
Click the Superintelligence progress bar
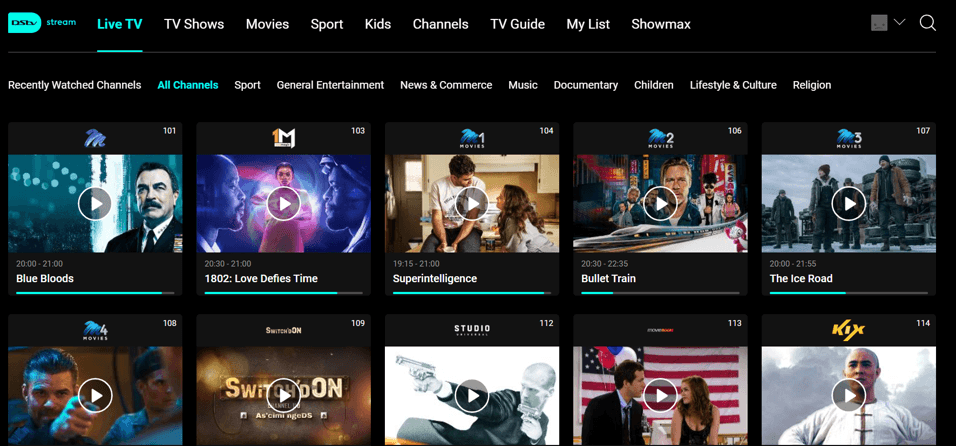[x=472, y=293]
